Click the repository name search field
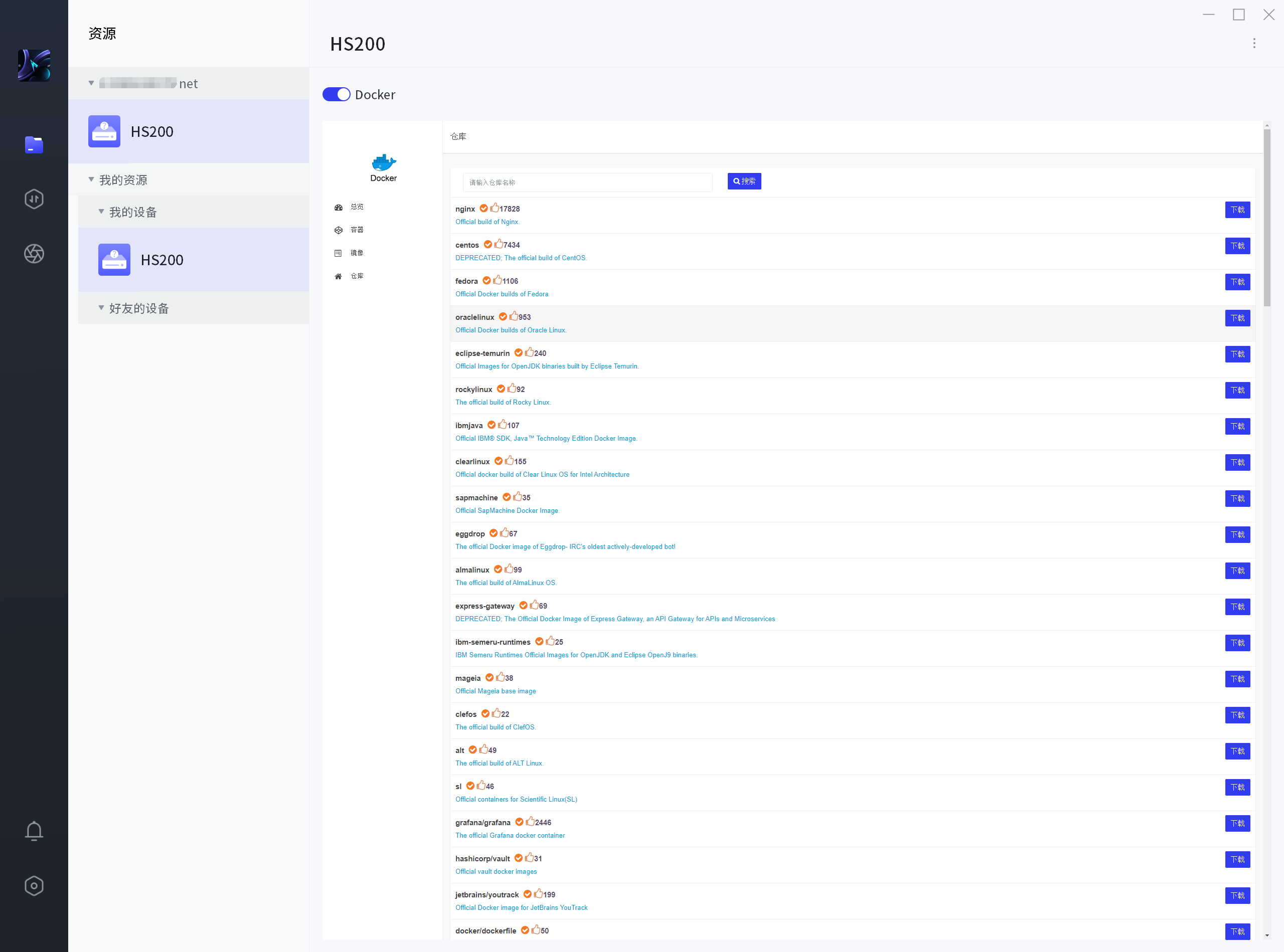The image size is (1284, 952). coord(587,182)
